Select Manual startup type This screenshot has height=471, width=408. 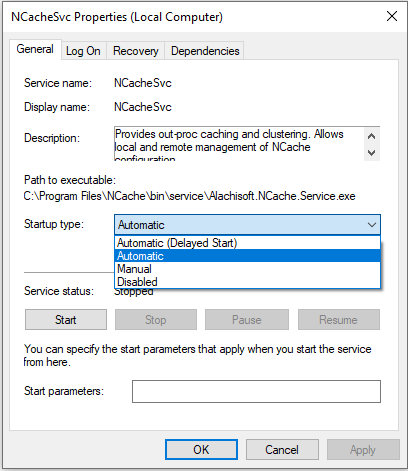click(247, 269)
